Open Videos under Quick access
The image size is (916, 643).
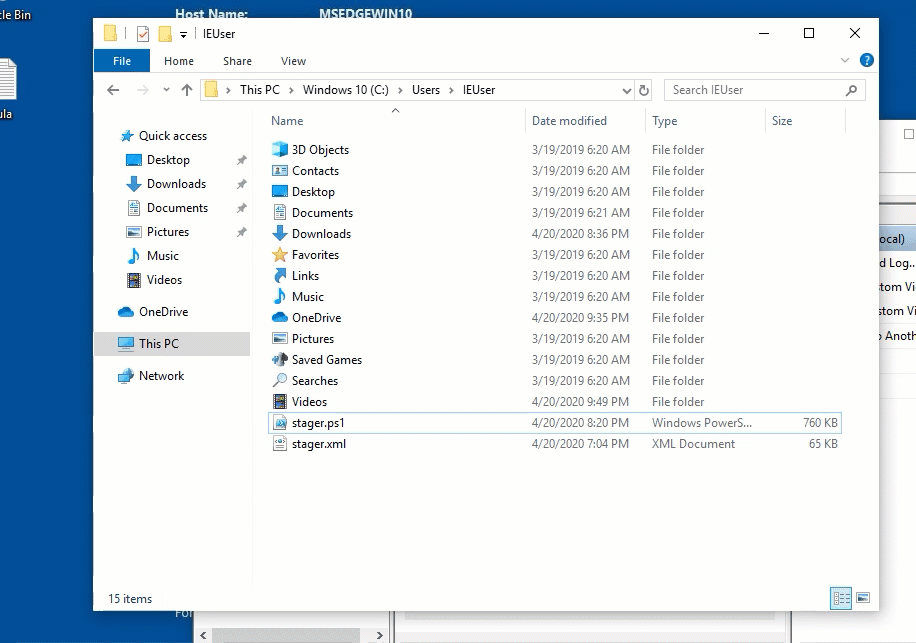(164, 280)
